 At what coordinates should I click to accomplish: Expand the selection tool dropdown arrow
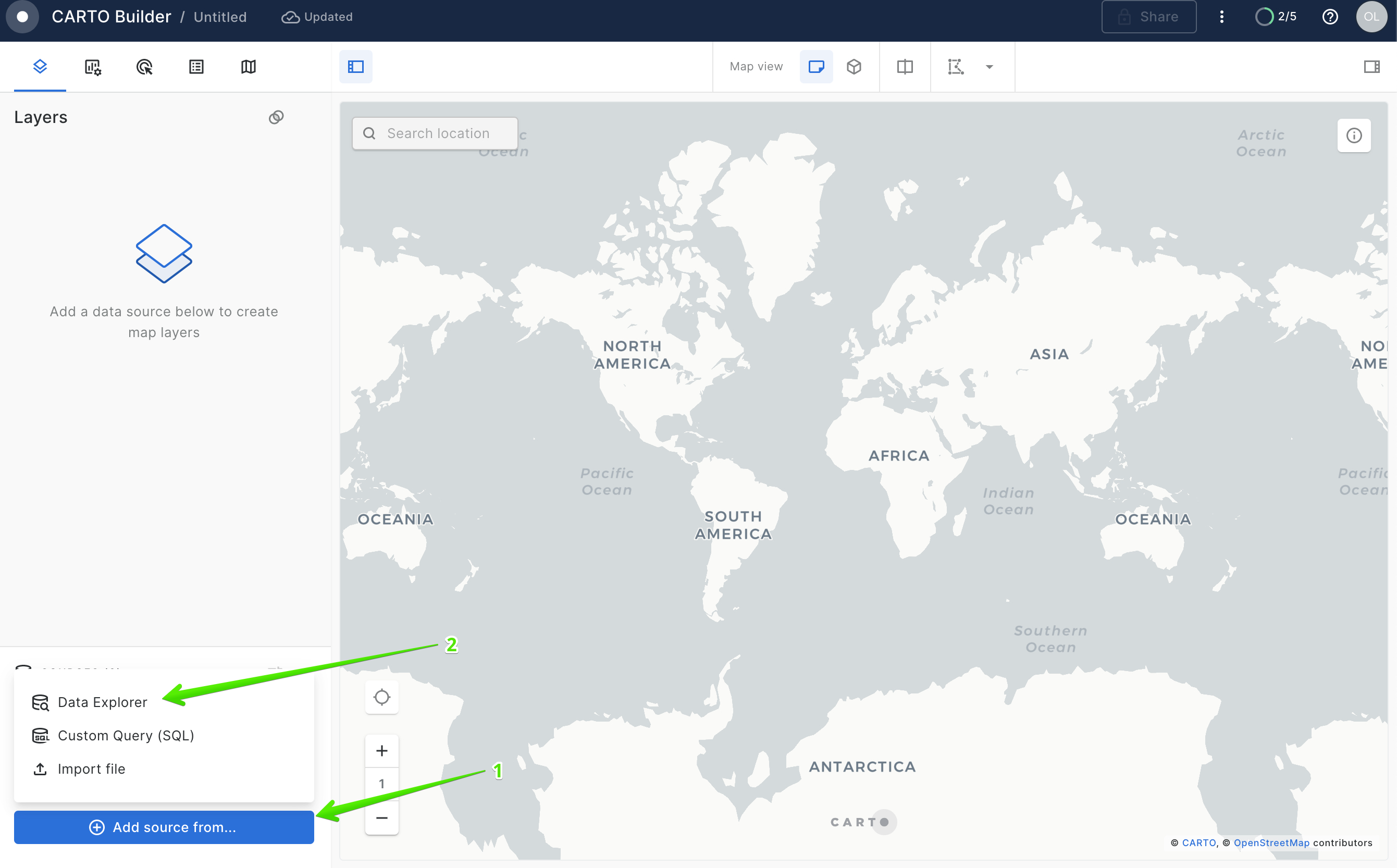tap(990, 67)
